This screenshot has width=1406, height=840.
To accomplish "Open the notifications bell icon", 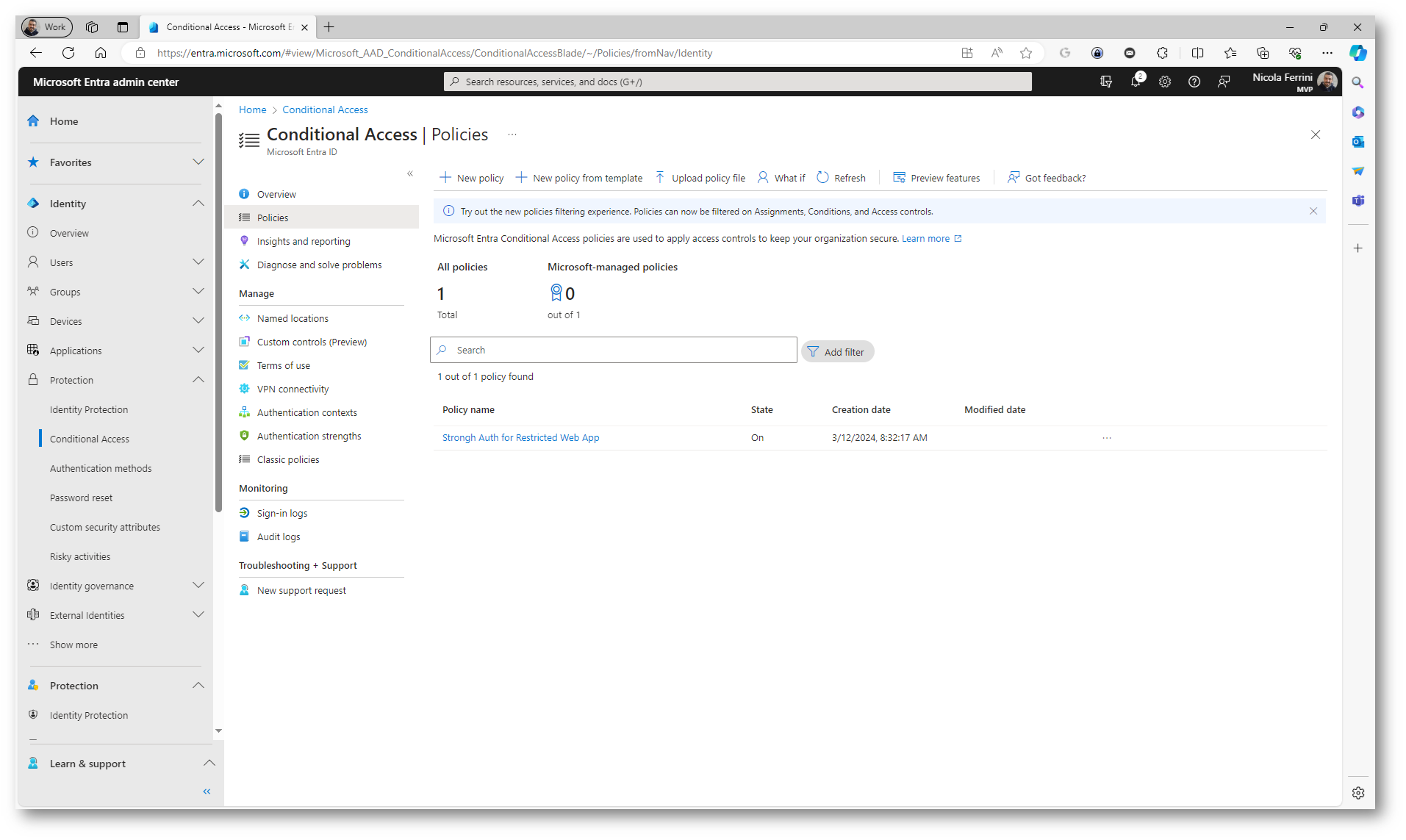I will 1136,82.
